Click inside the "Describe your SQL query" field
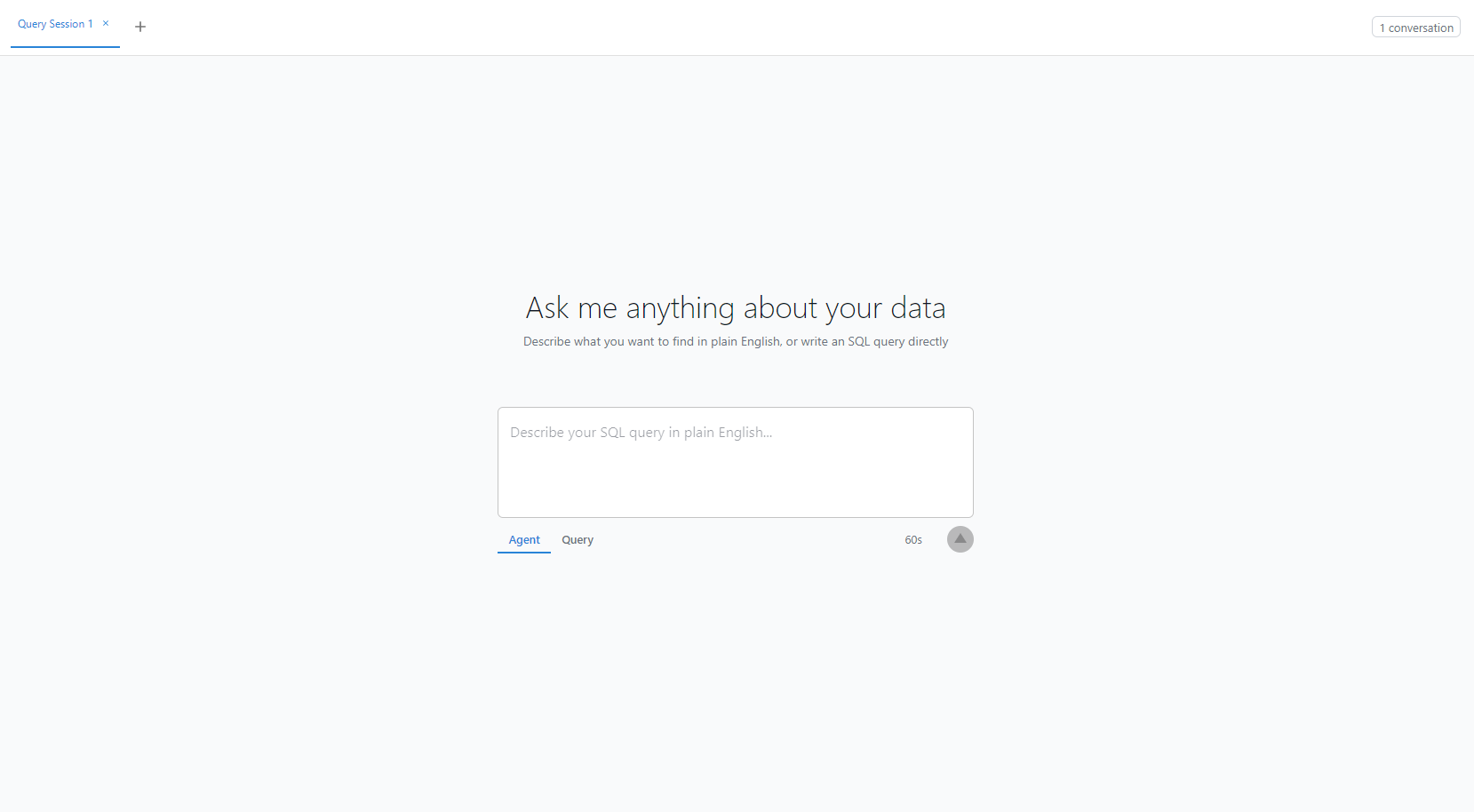This screenshot has width=1474, height=812. [x=735, y=462]
